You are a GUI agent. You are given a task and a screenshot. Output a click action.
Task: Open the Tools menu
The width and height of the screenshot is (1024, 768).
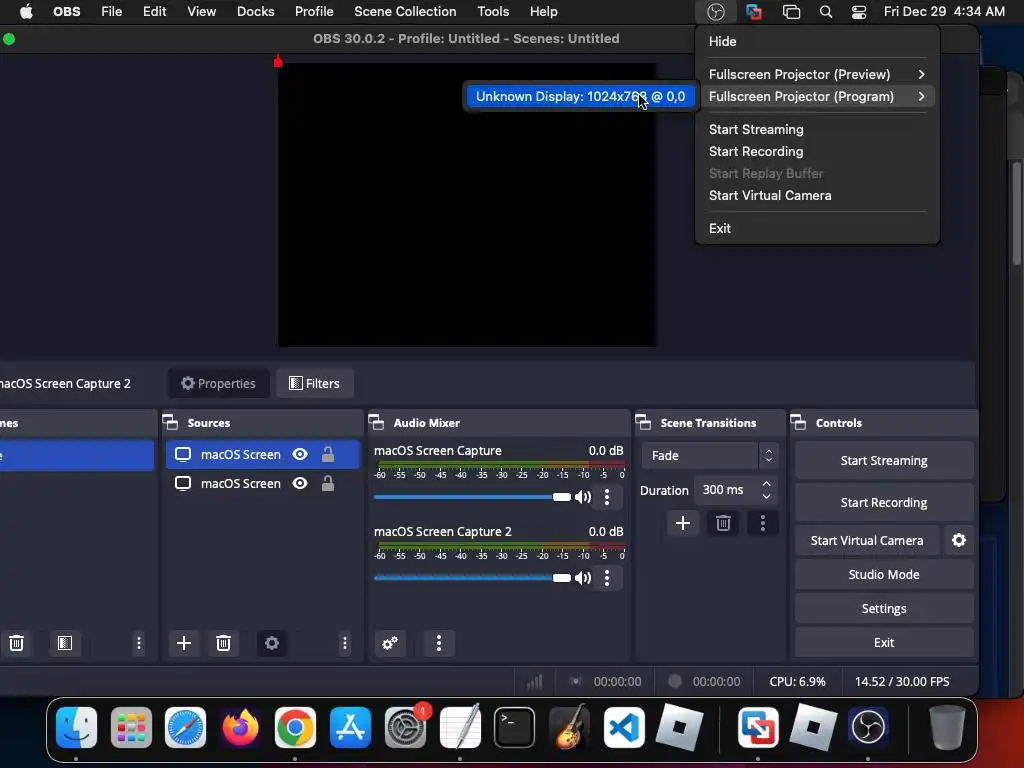(493, 12)
